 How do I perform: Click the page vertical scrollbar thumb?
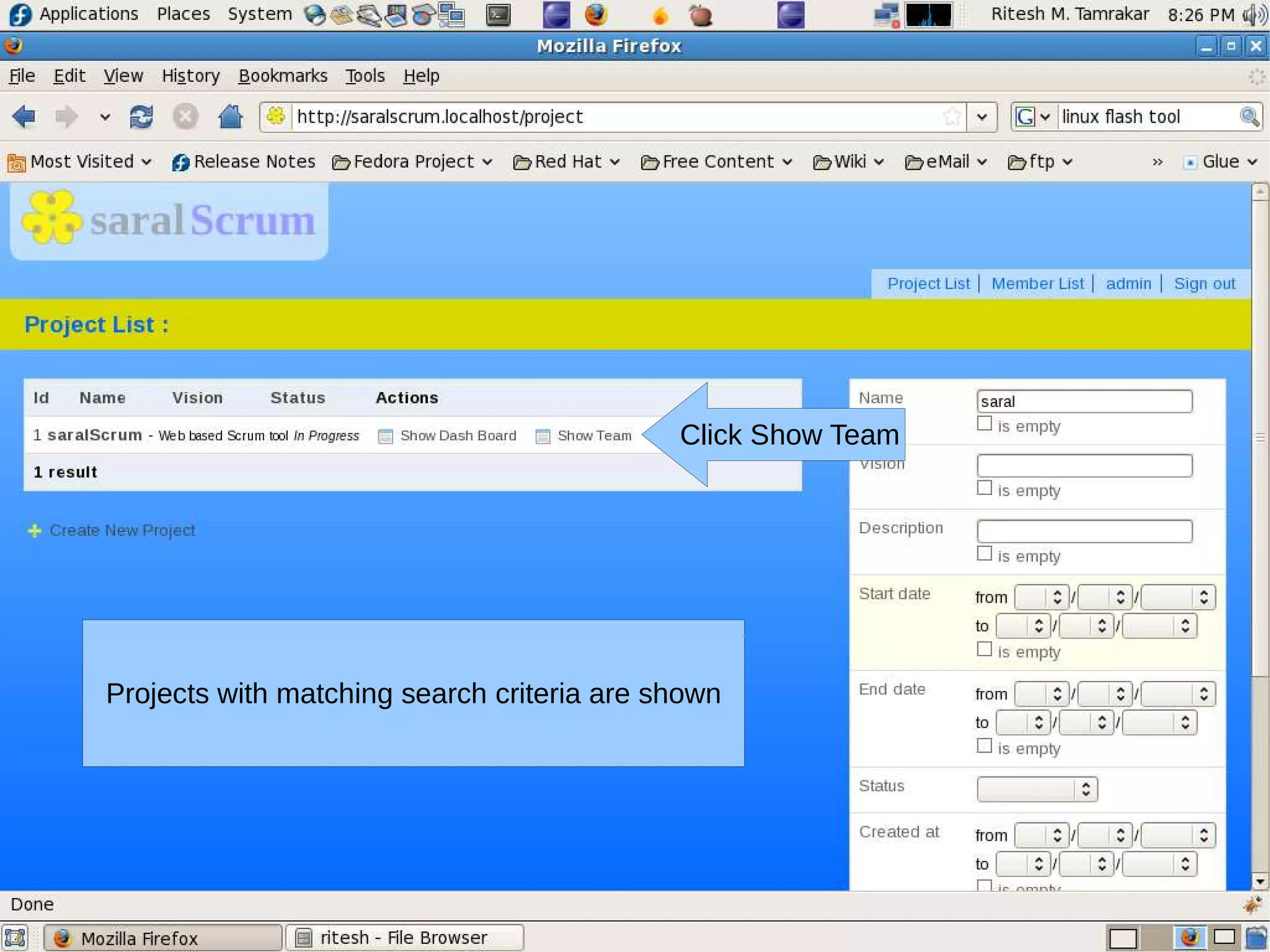pos(1259,438)
